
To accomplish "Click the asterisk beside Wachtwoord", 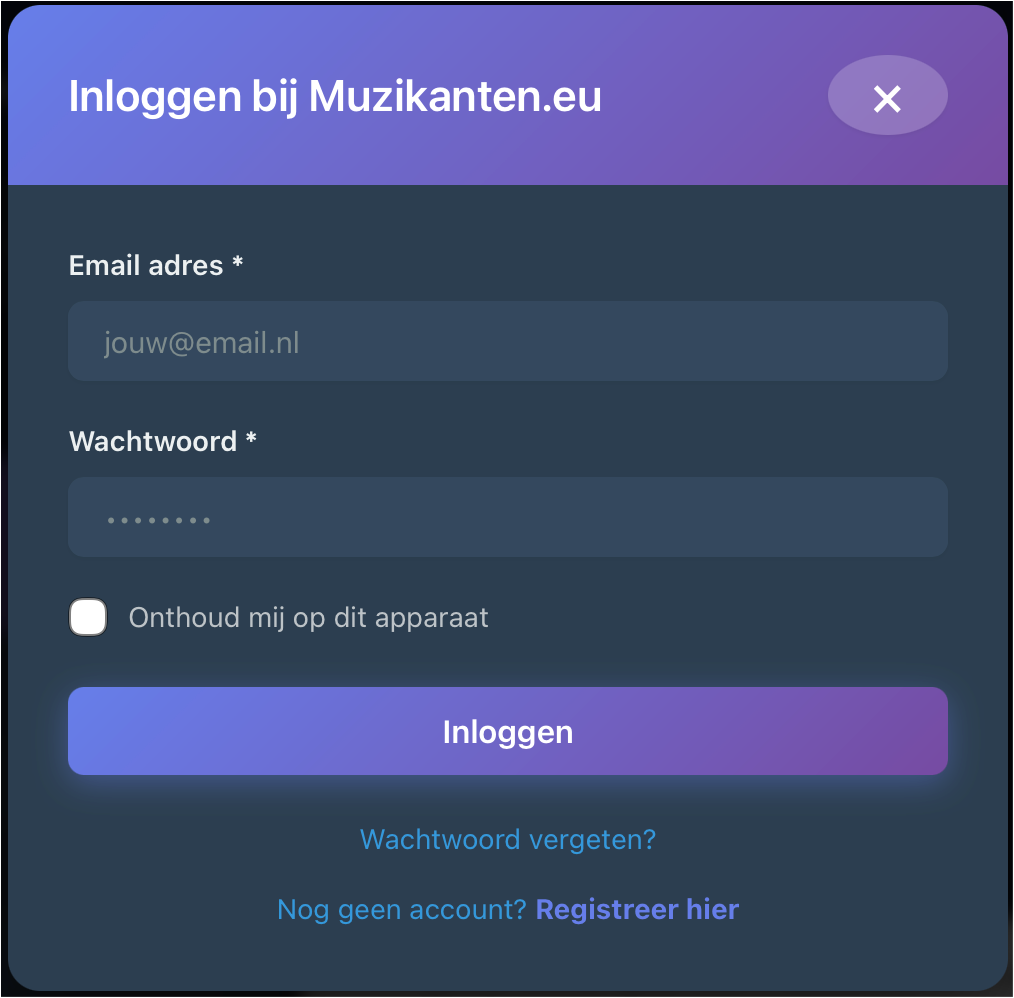I will tap(251, 440).
